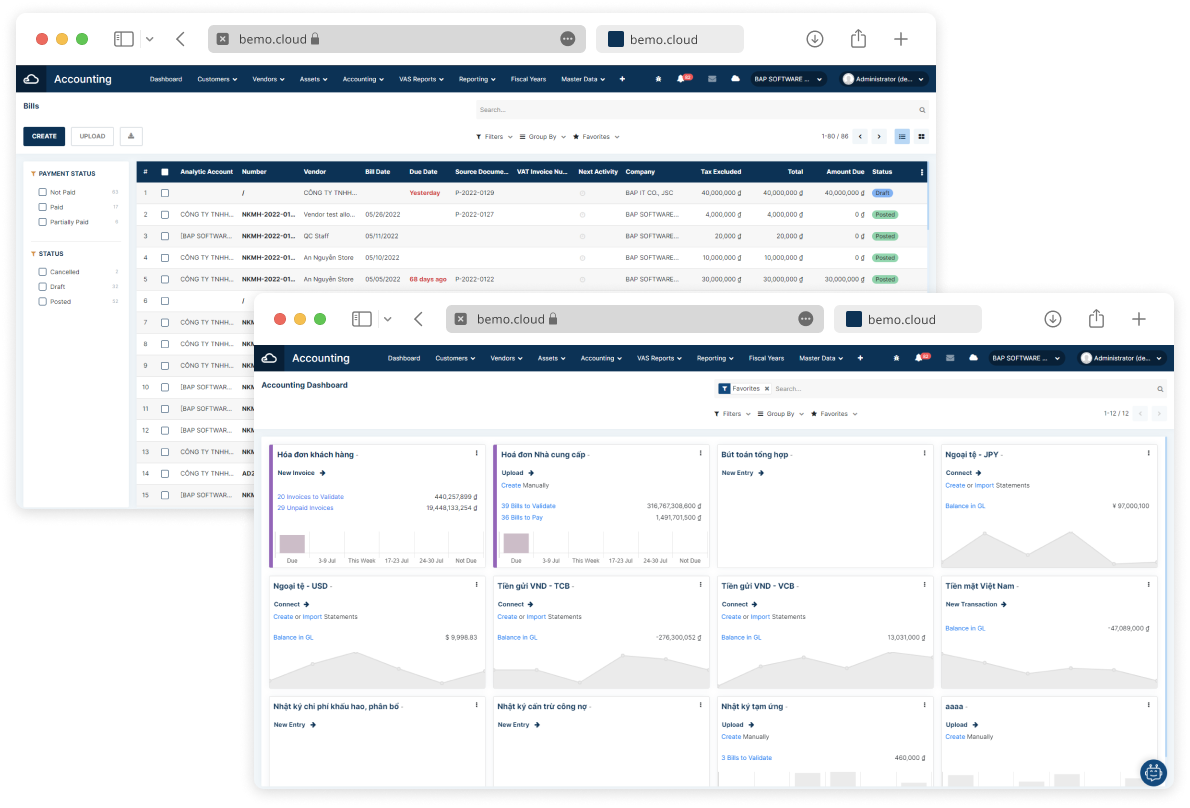Toggle the select-all checkbox in table header
Screen dimensions: 1190x808
(165, 172)
